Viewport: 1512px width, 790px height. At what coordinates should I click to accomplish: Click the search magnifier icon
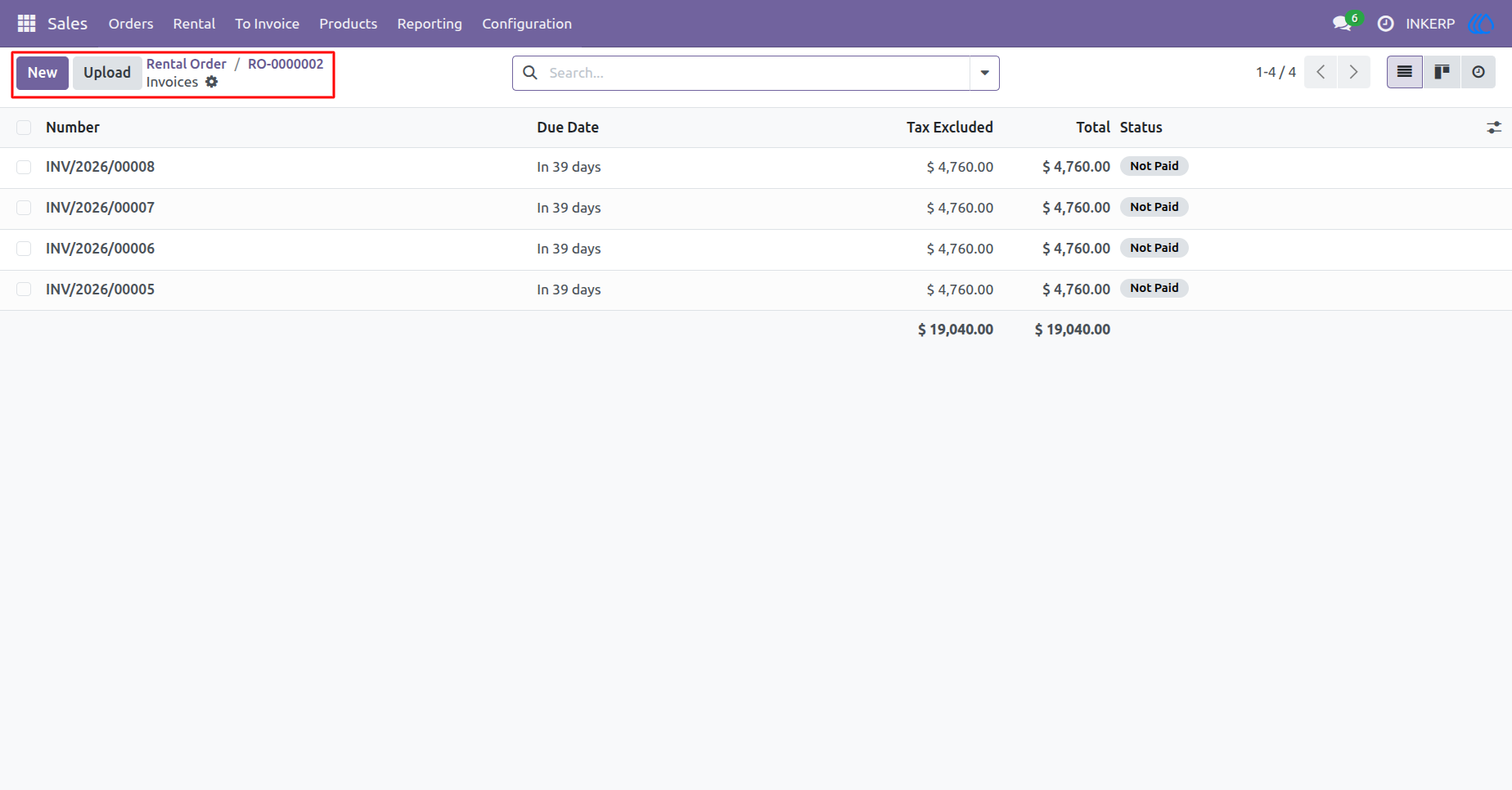click(530, 73)
